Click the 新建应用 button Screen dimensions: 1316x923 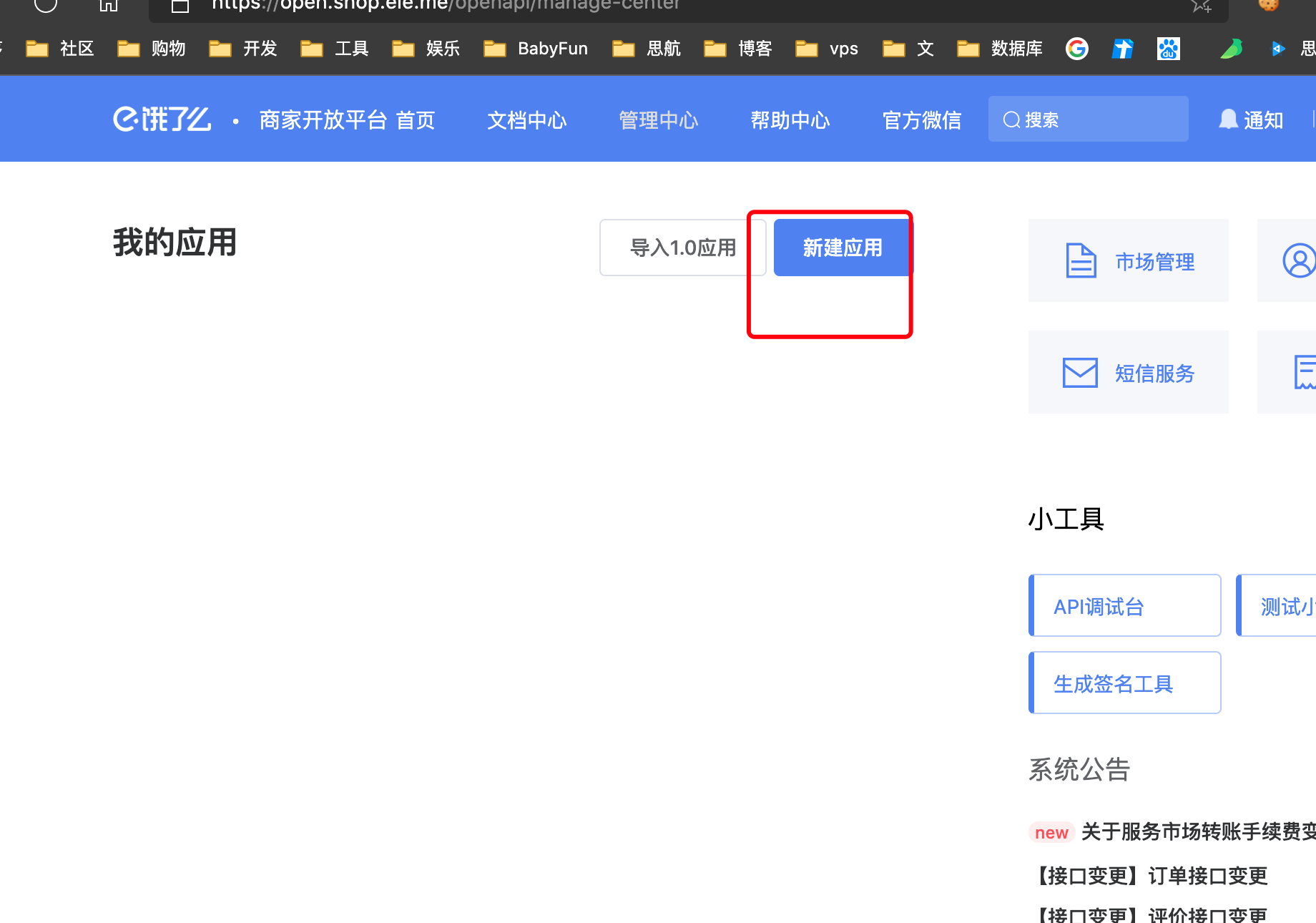point(841,247)
